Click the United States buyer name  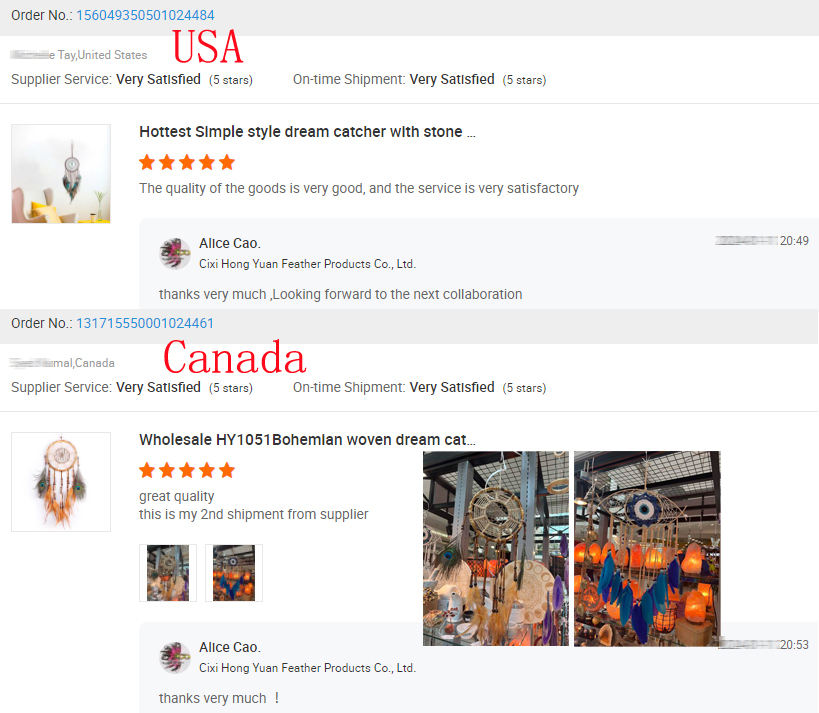click(x=79, y=55)
